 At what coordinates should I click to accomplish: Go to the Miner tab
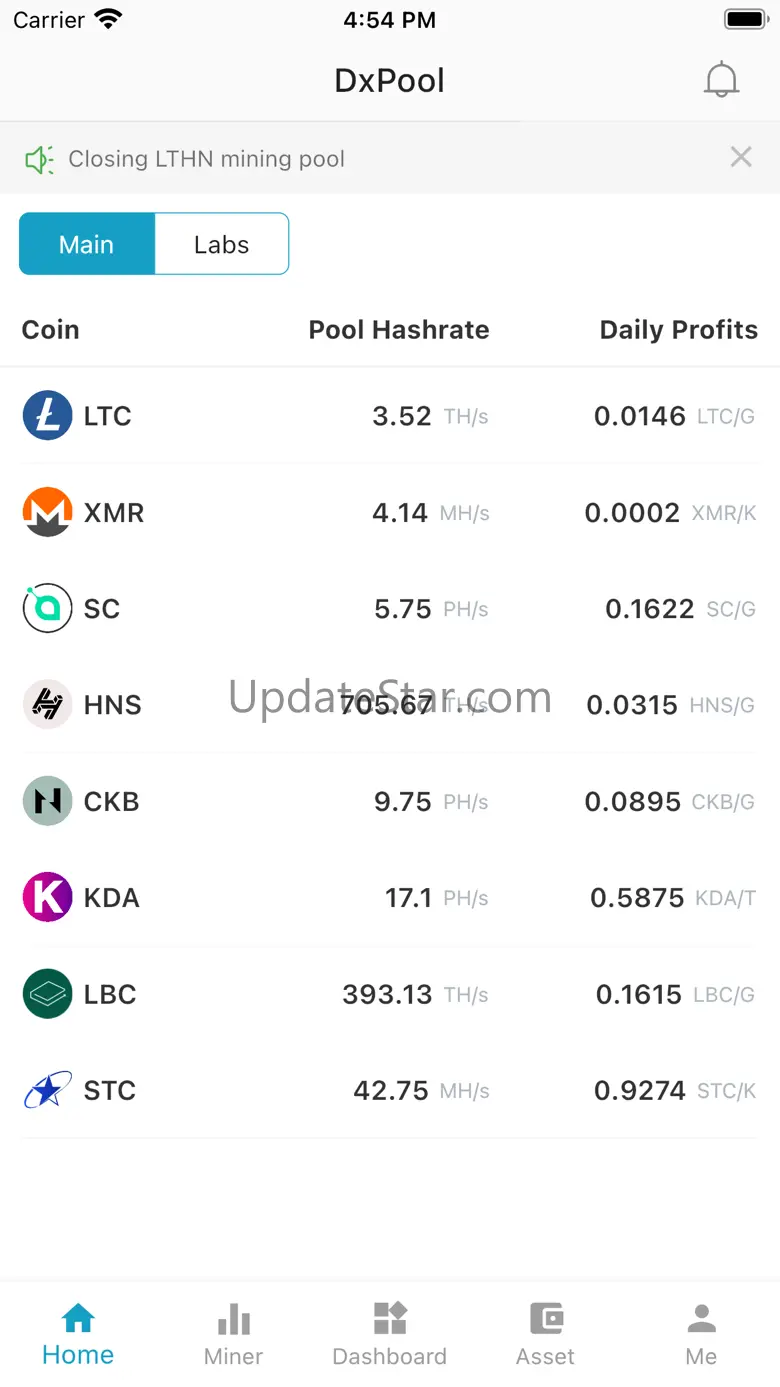tap(233, 1335)
